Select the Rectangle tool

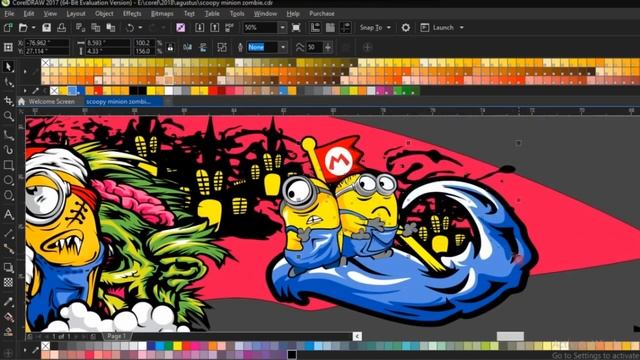[x=8, y=165]
